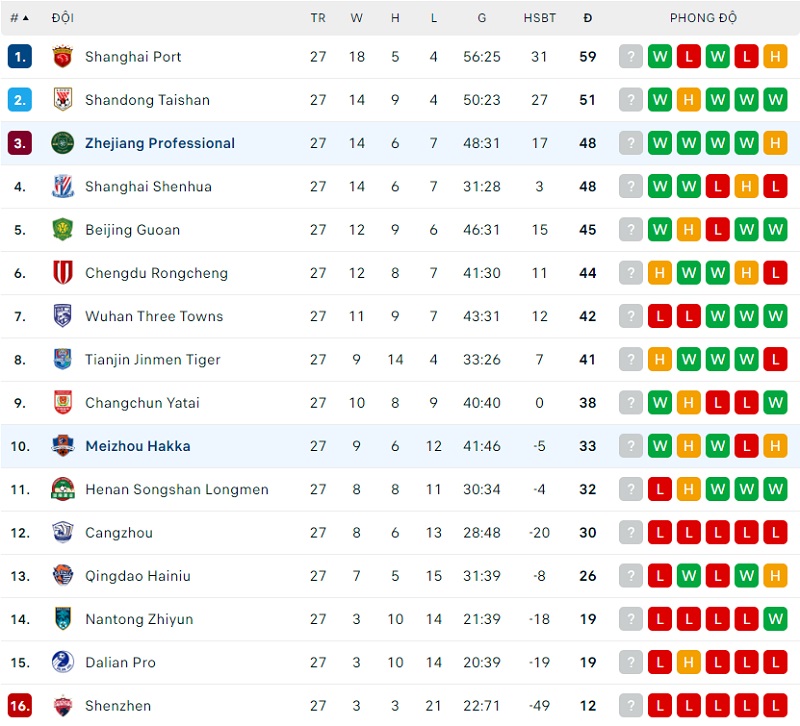Click the Shanghai Port club crest
800x726 pixels.
click(x=63, y=57)
